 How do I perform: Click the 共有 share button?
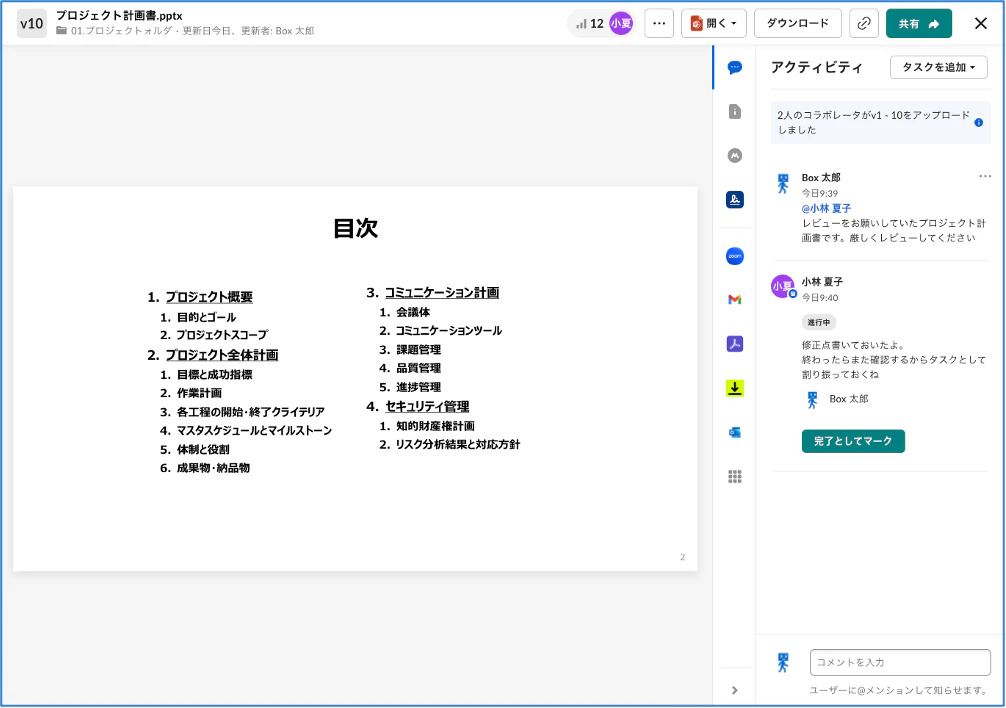pyautogui.click(x=919, y=24)
